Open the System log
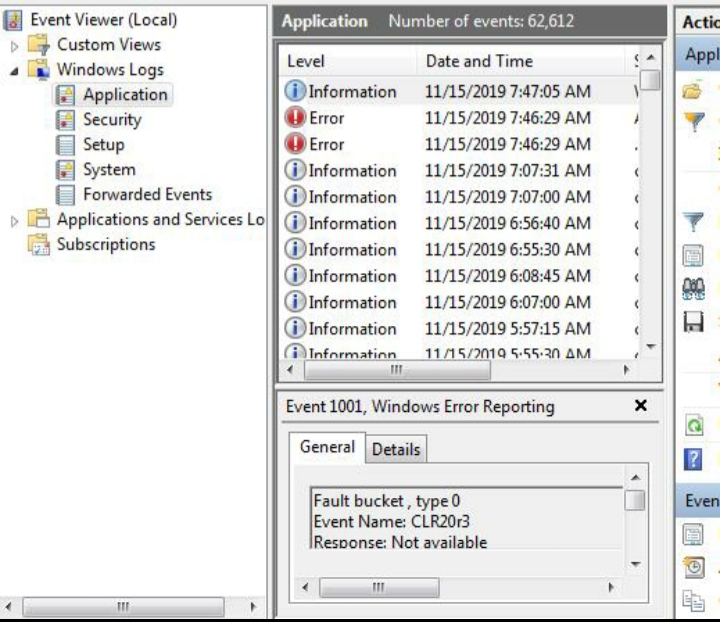This screenshot has height=622, width=720. (x=109, y=169)
